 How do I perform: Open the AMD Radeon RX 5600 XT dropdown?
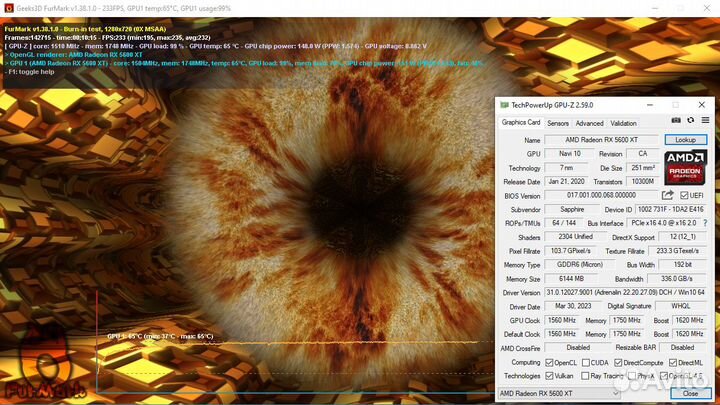pos(558,394)
